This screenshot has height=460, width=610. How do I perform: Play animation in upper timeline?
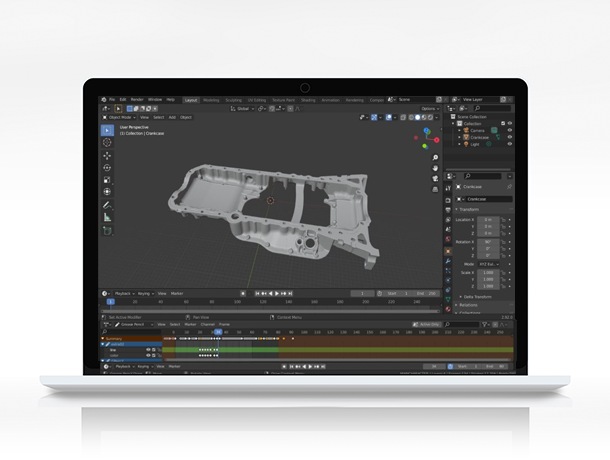tap(277, 293)
